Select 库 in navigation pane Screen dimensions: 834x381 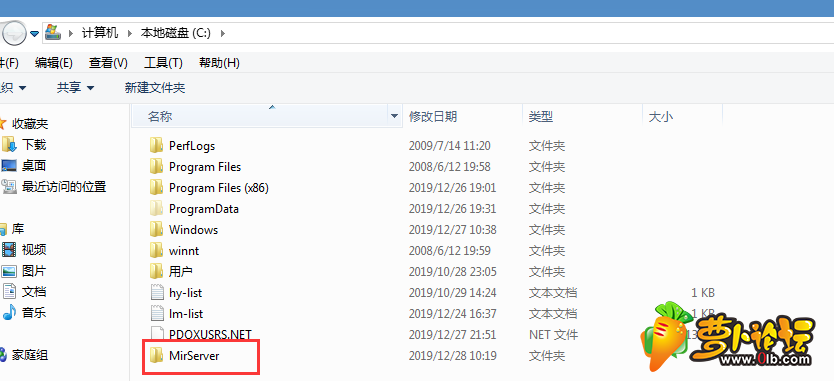coord(18,229)
